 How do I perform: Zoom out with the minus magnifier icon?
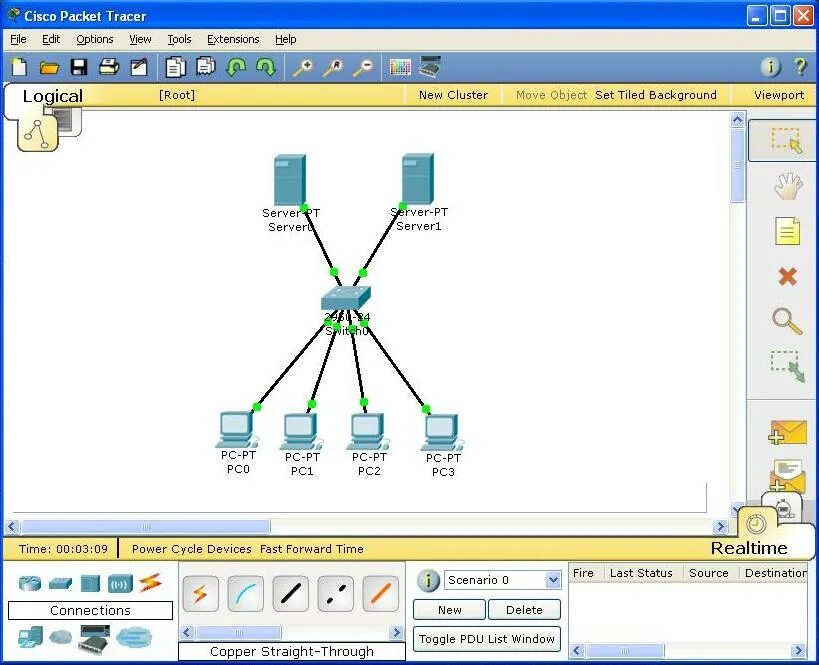point(363,67)
